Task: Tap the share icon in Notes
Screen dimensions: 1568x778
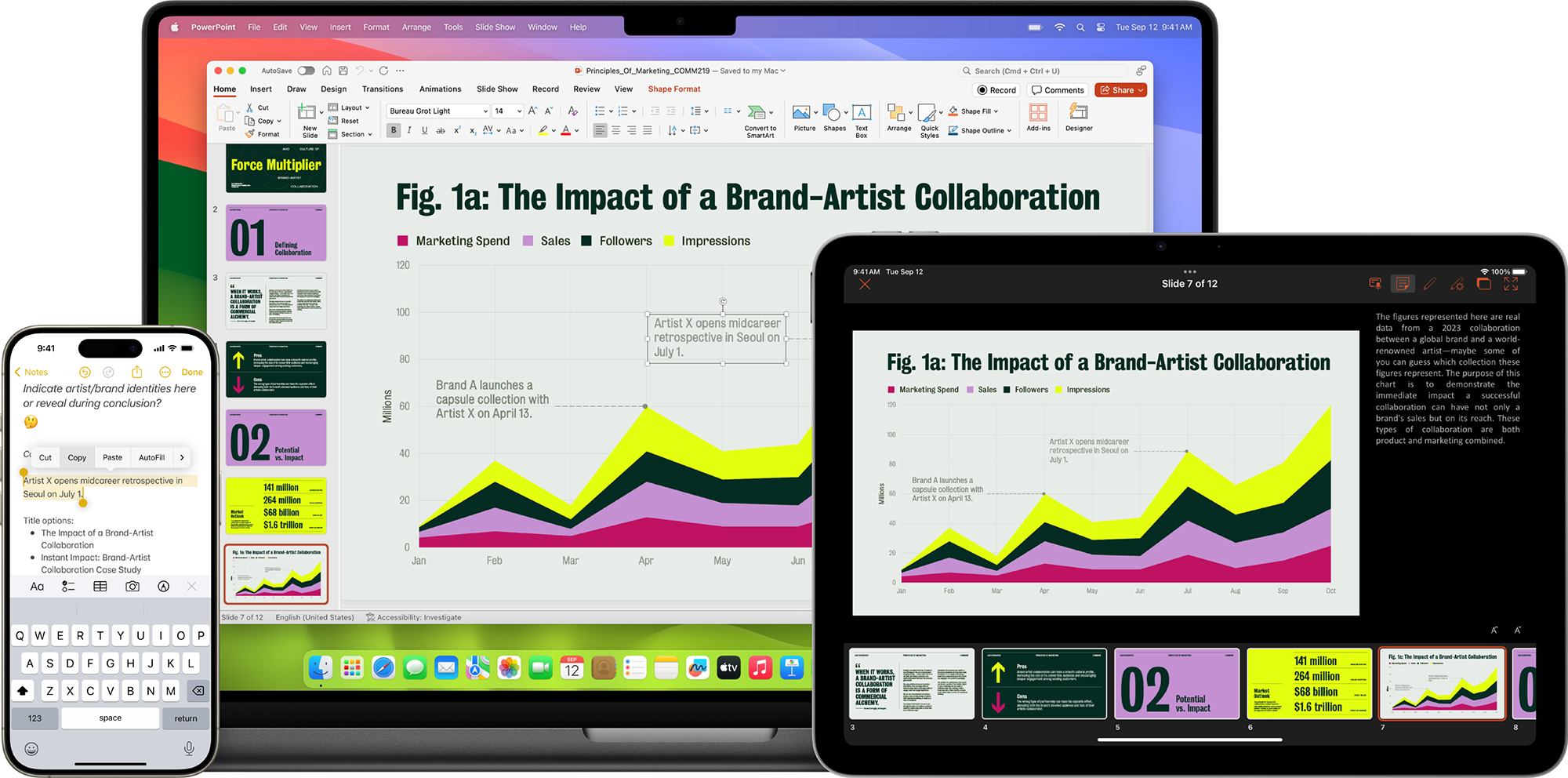Action: (137, 372)
